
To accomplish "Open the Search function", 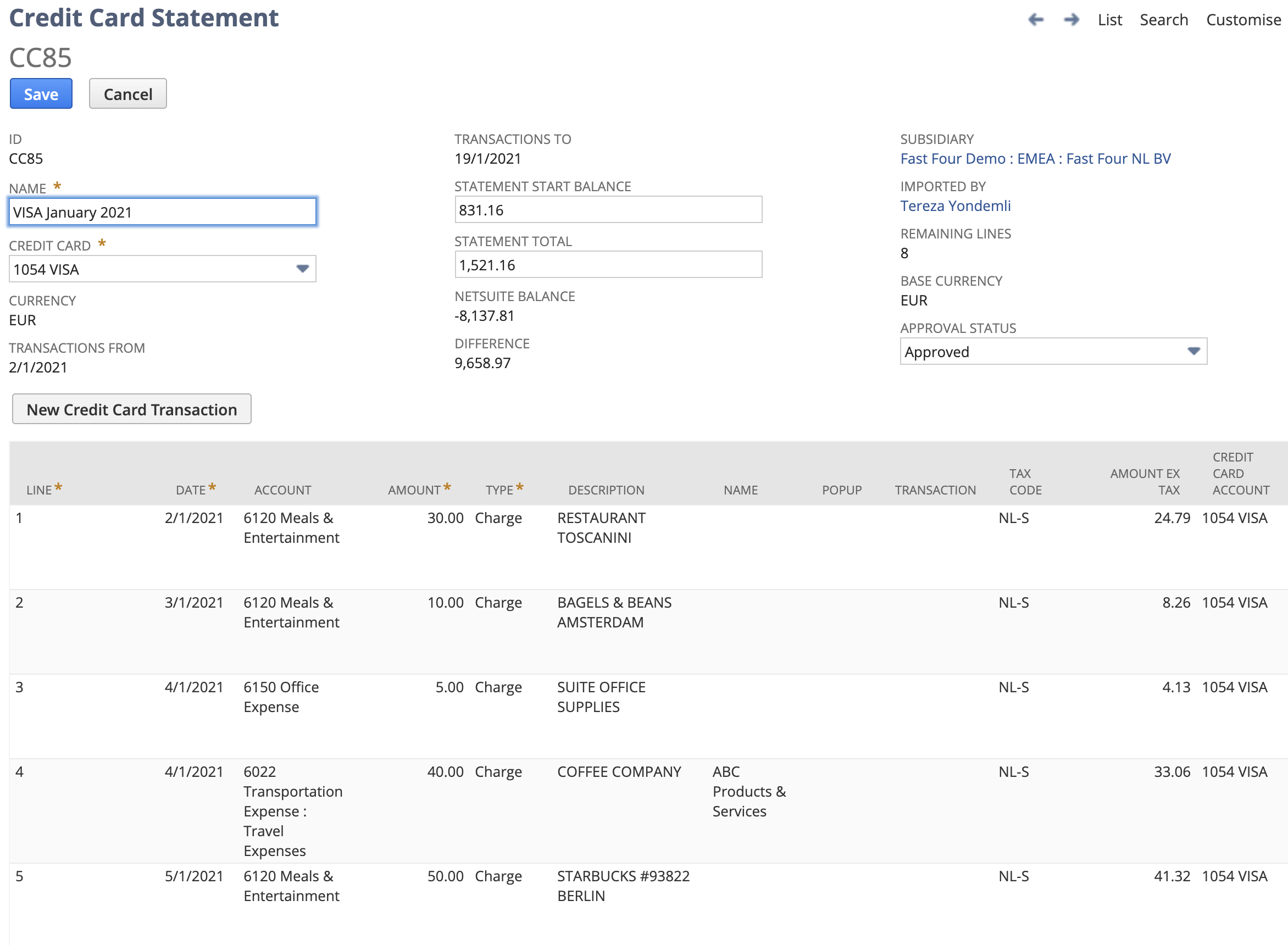I will [1164, 19].
